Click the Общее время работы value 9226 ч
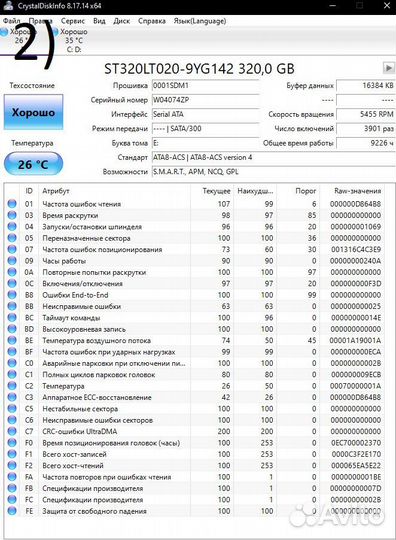This screenshot has height=540, width=396. [366, 143]
